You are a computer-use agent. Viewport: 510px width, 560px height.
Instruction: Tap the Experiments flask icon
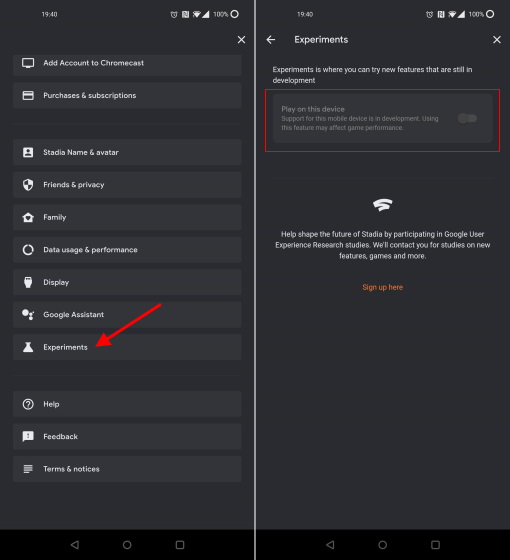click(28, 347)
